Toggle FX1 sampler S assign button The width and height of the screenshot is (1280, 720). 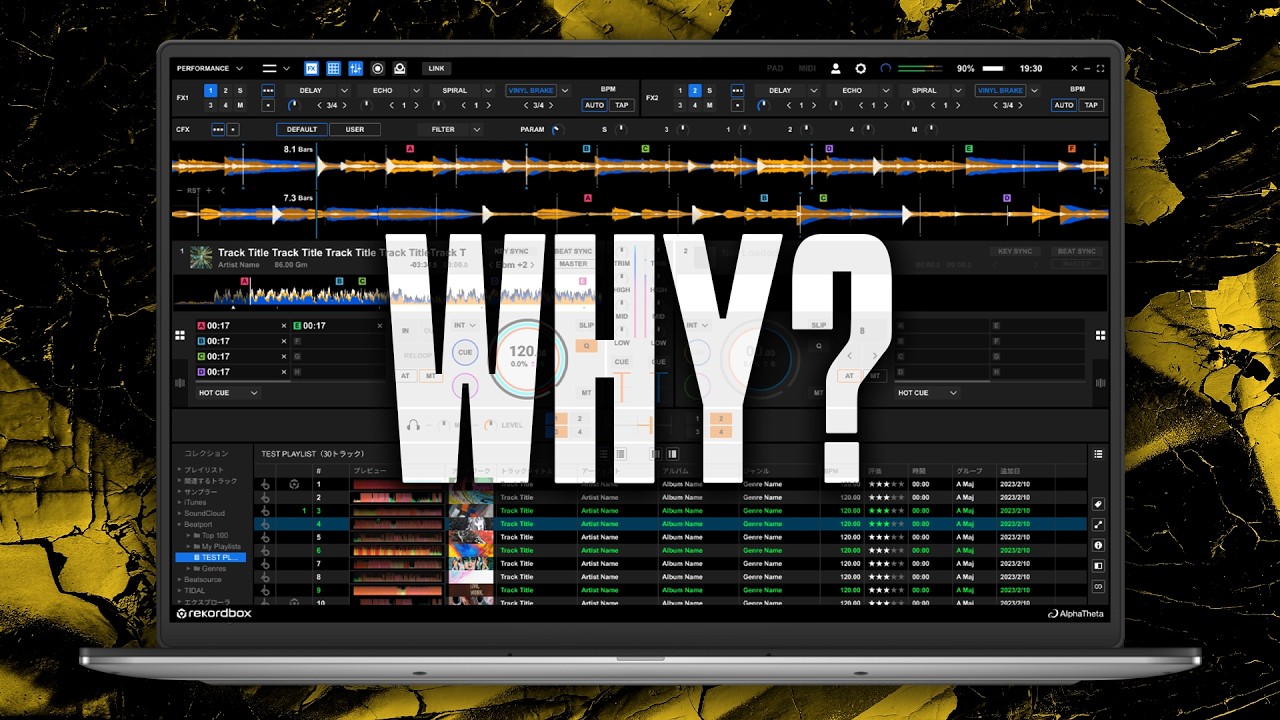[240, 90]
